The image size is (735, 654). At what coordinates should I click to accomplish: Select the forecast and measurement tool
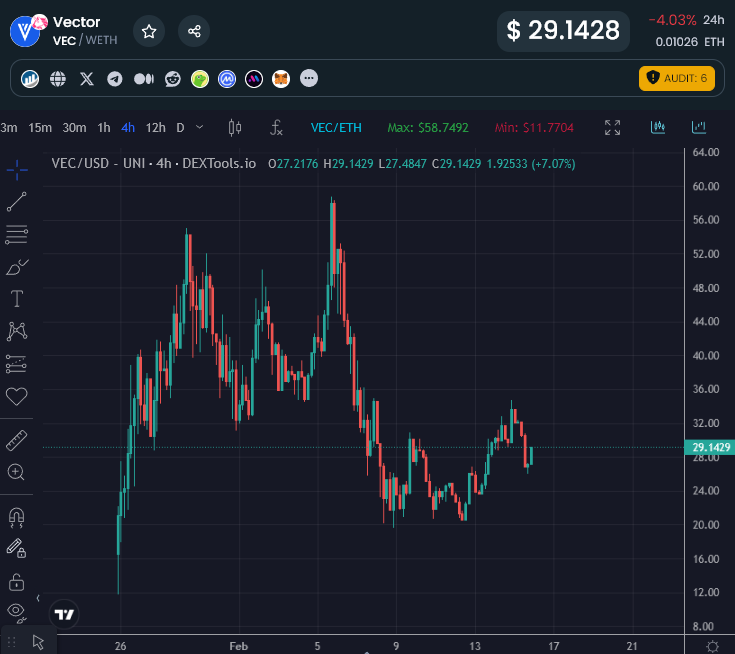[17, 364]
